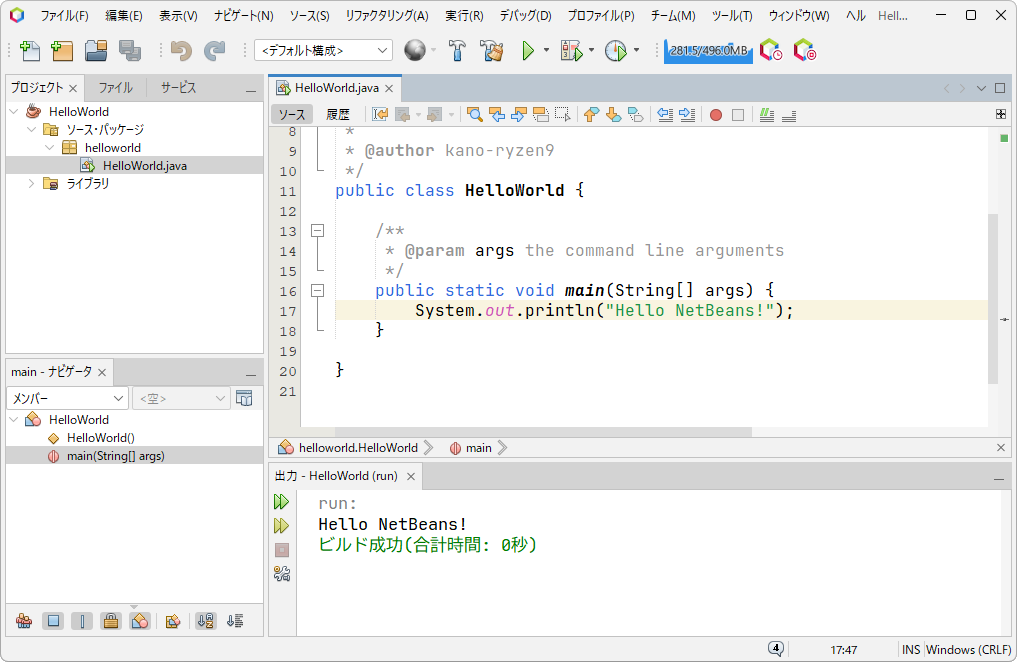1017x662 pixels.
Task: Click the 履歴 history view button
Action: click(338, 115)
